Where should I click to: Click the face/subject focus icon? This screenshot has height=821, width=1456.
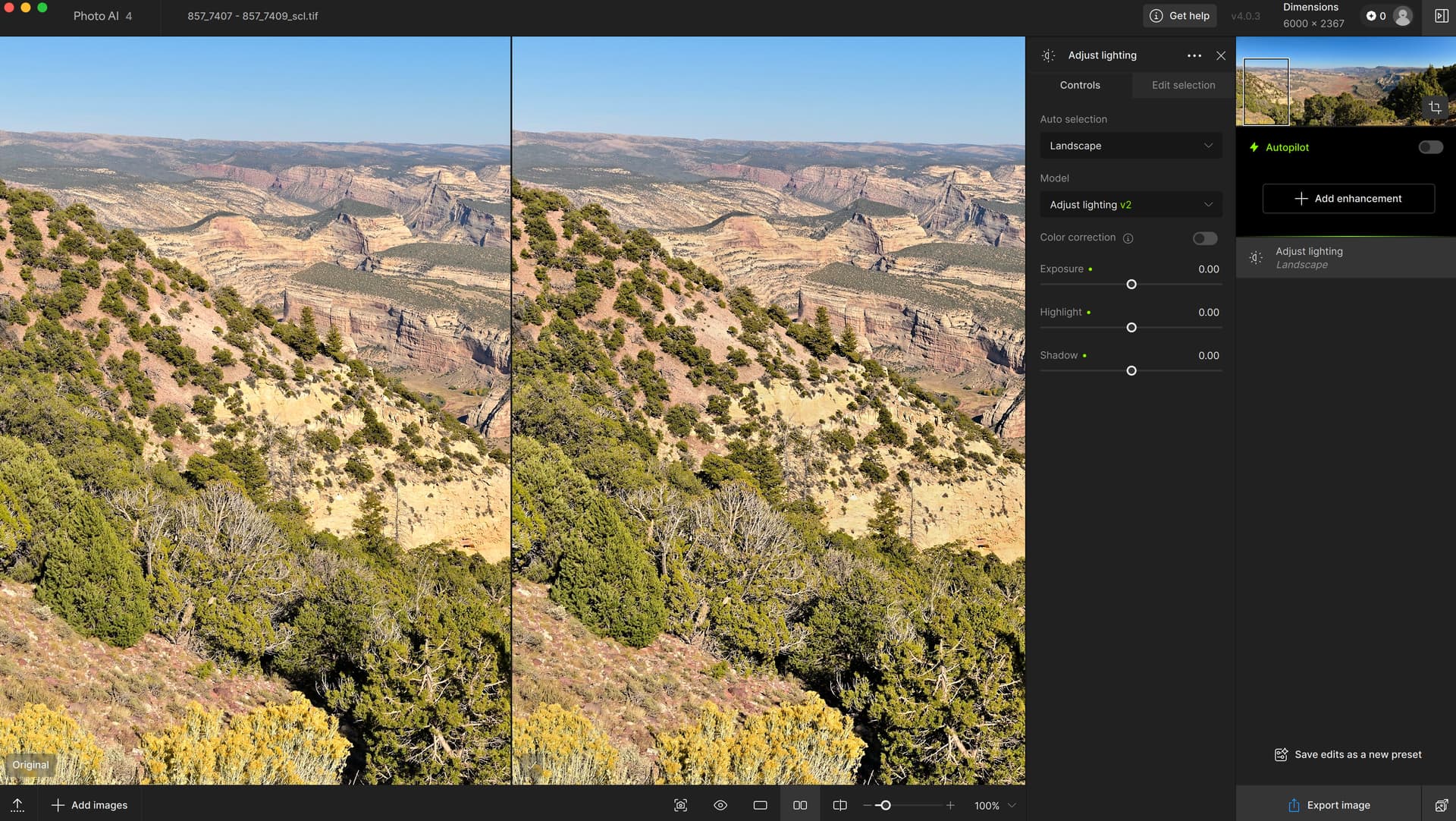[681, 805]
